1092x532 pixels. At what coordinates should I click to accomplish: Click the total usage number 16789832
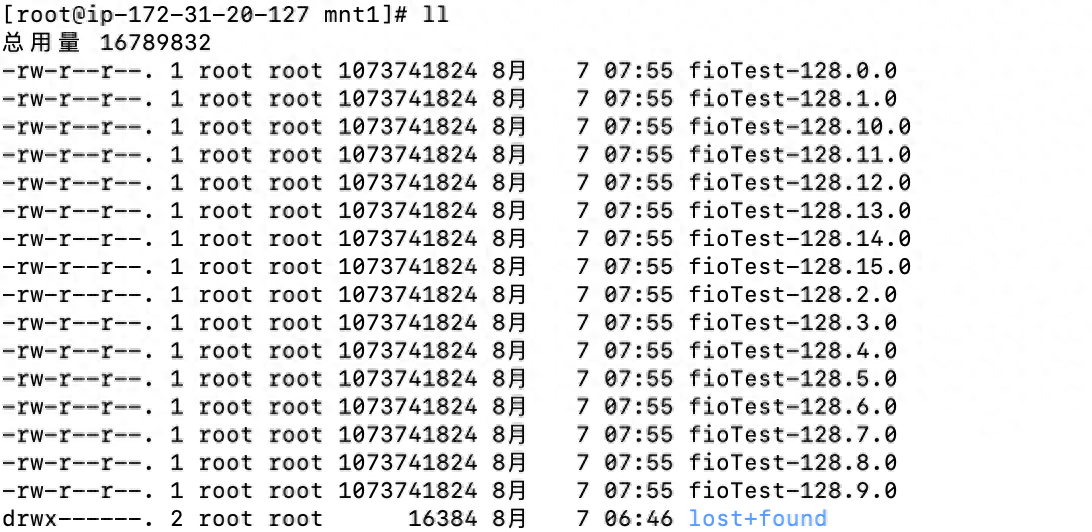click(156, 43)
